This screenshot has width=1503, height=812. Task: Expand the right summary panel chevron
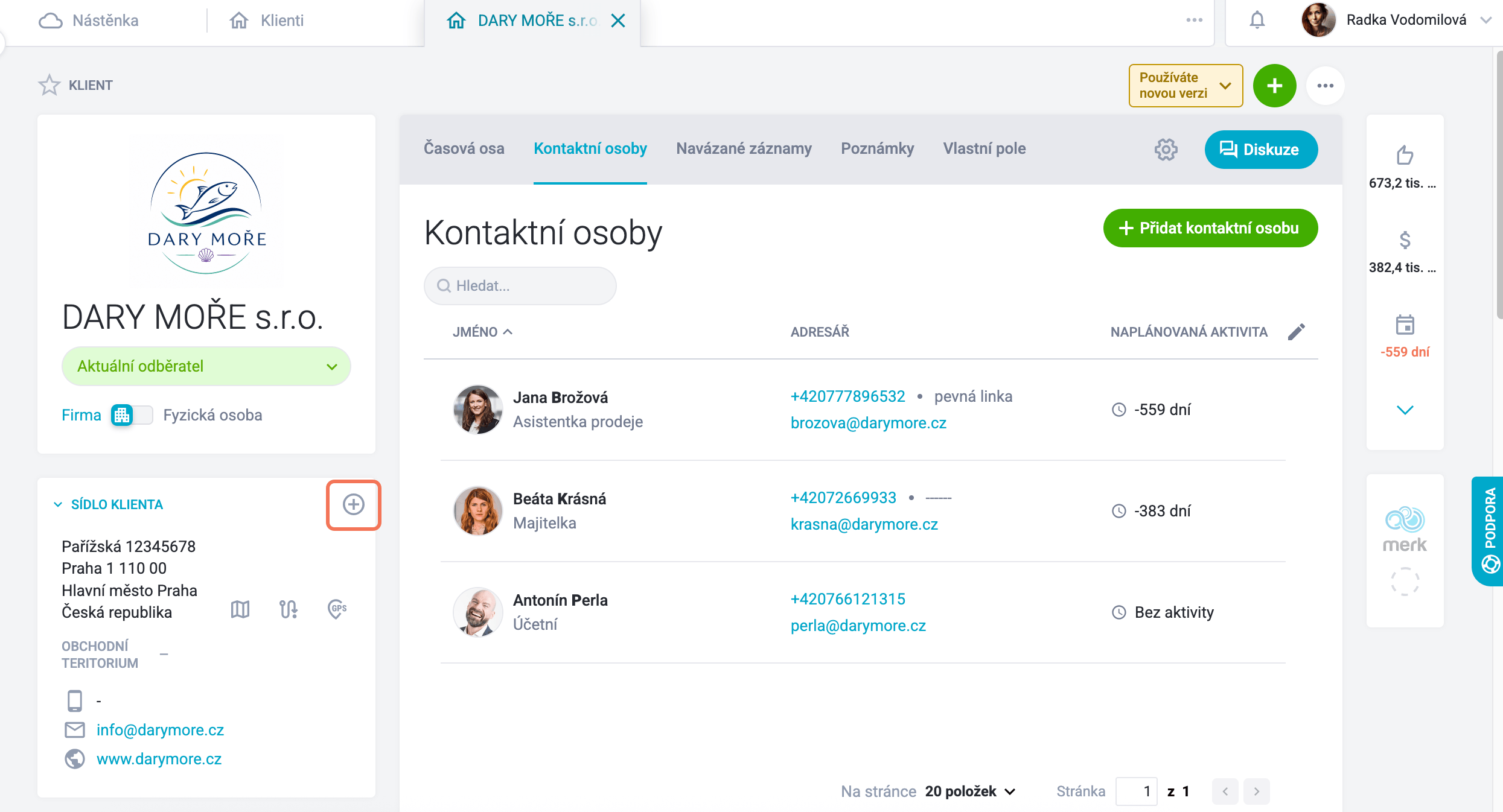pos(1405,410)
